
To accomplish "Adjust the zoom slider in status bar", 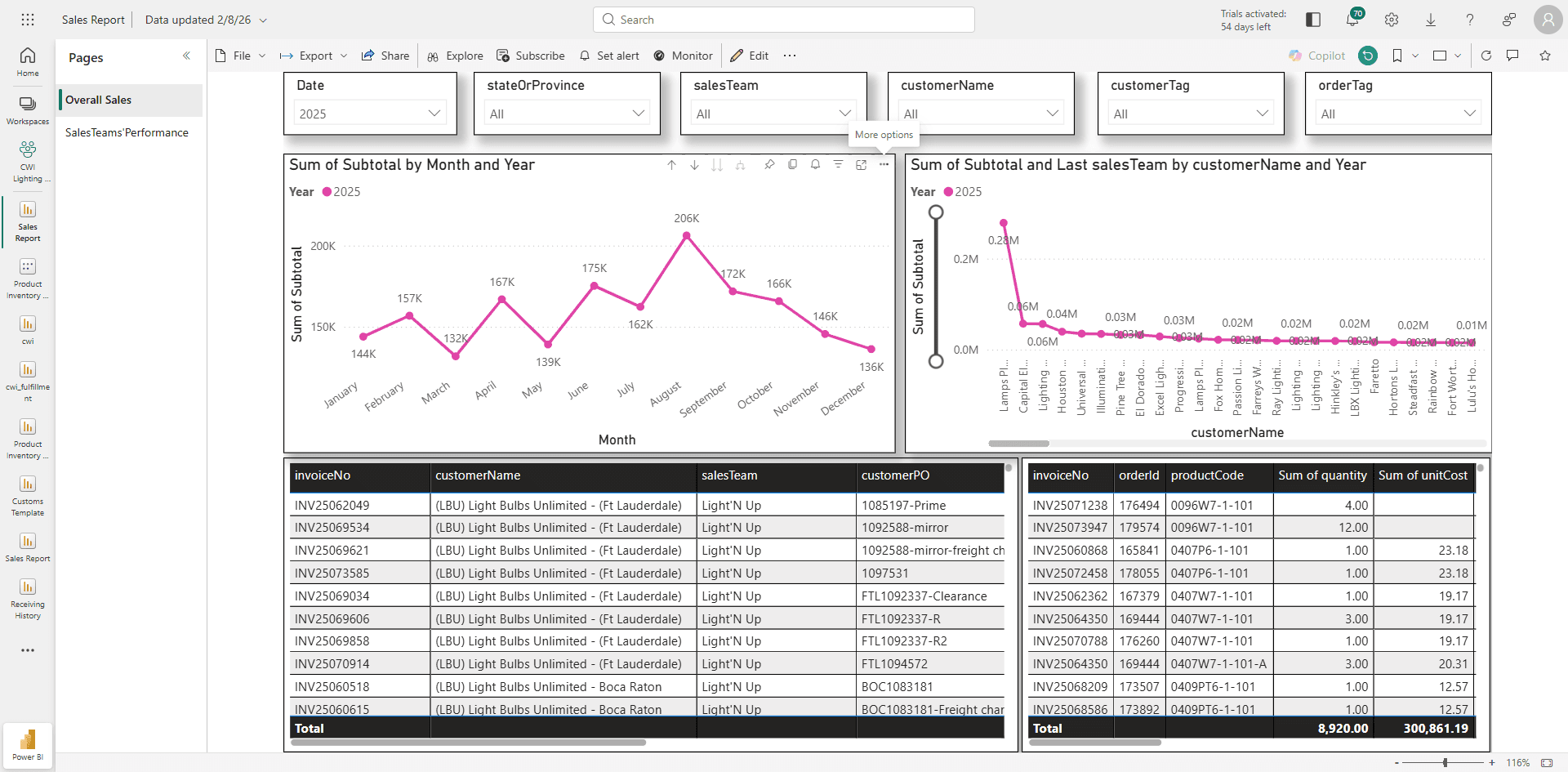I will (1445, 762).
